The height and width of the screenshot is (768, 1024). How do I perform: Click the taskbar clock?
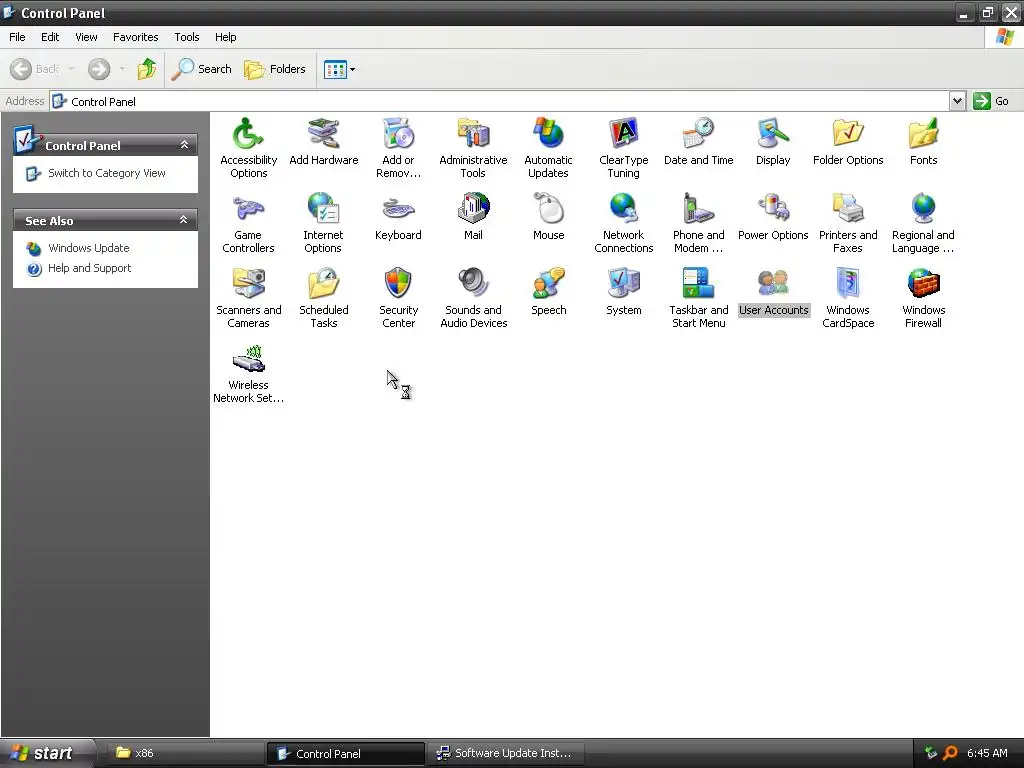tap(987, 753)
